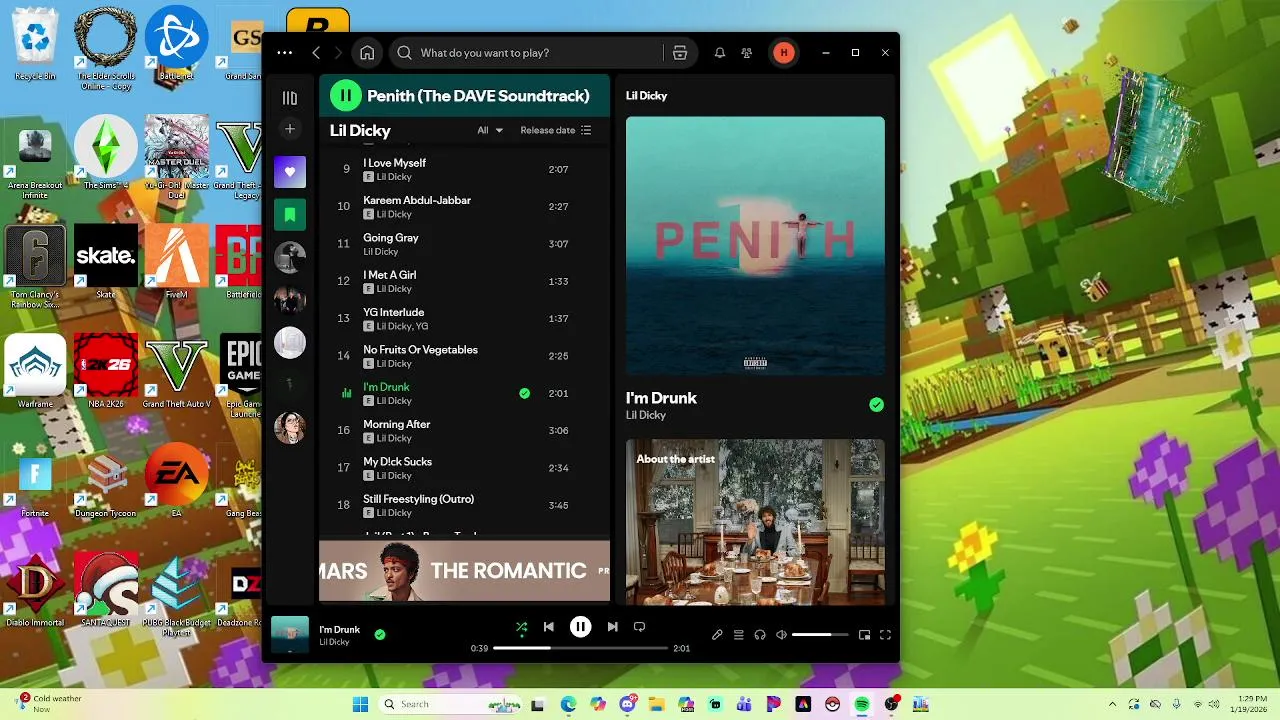The width and height of the screenshot is (1280, 720).
Task: Open the What's New bell notifications
Action: 719,53
